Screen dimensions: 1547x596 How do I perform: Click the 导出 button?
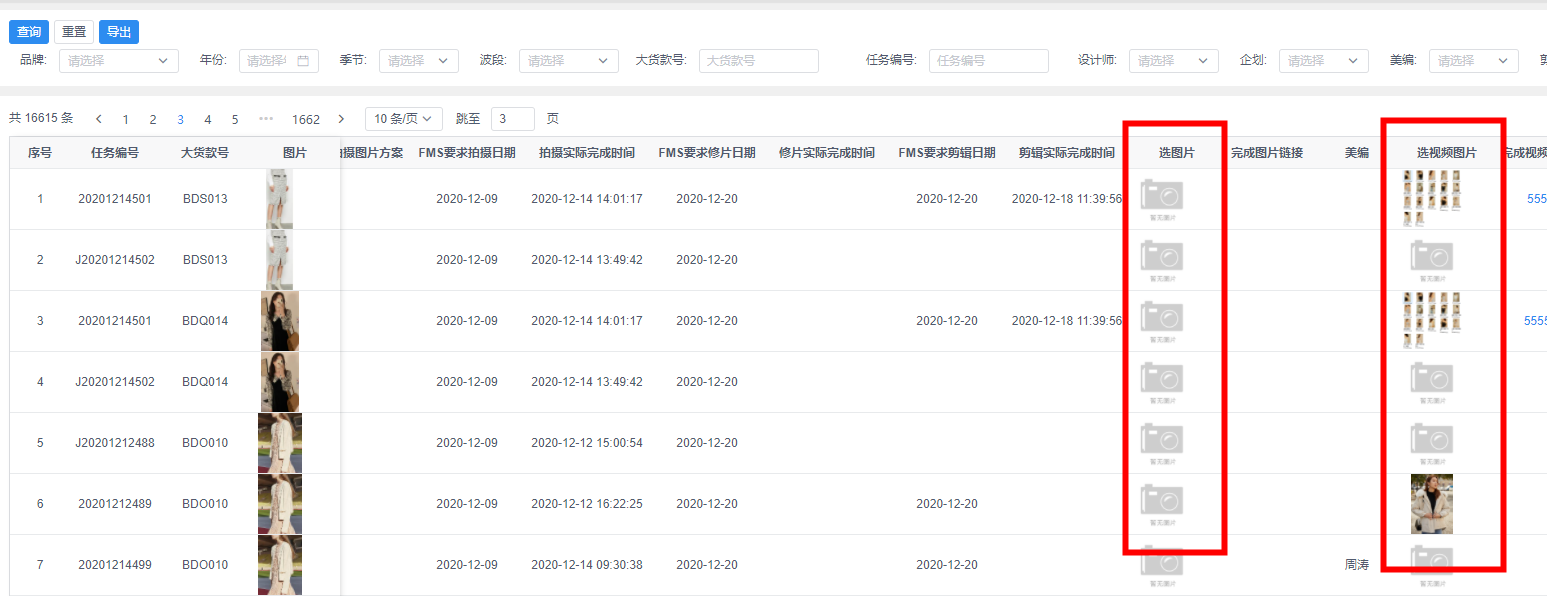coord(119,32)
